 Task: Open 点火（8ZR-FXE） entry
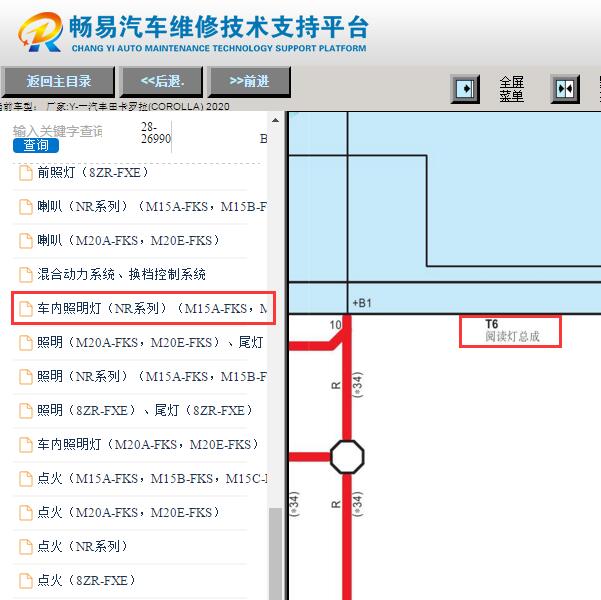click(87, 580)
